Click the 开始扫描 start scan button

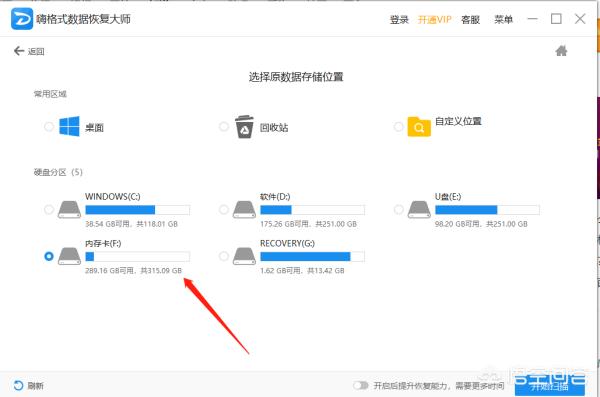[549, 386]
